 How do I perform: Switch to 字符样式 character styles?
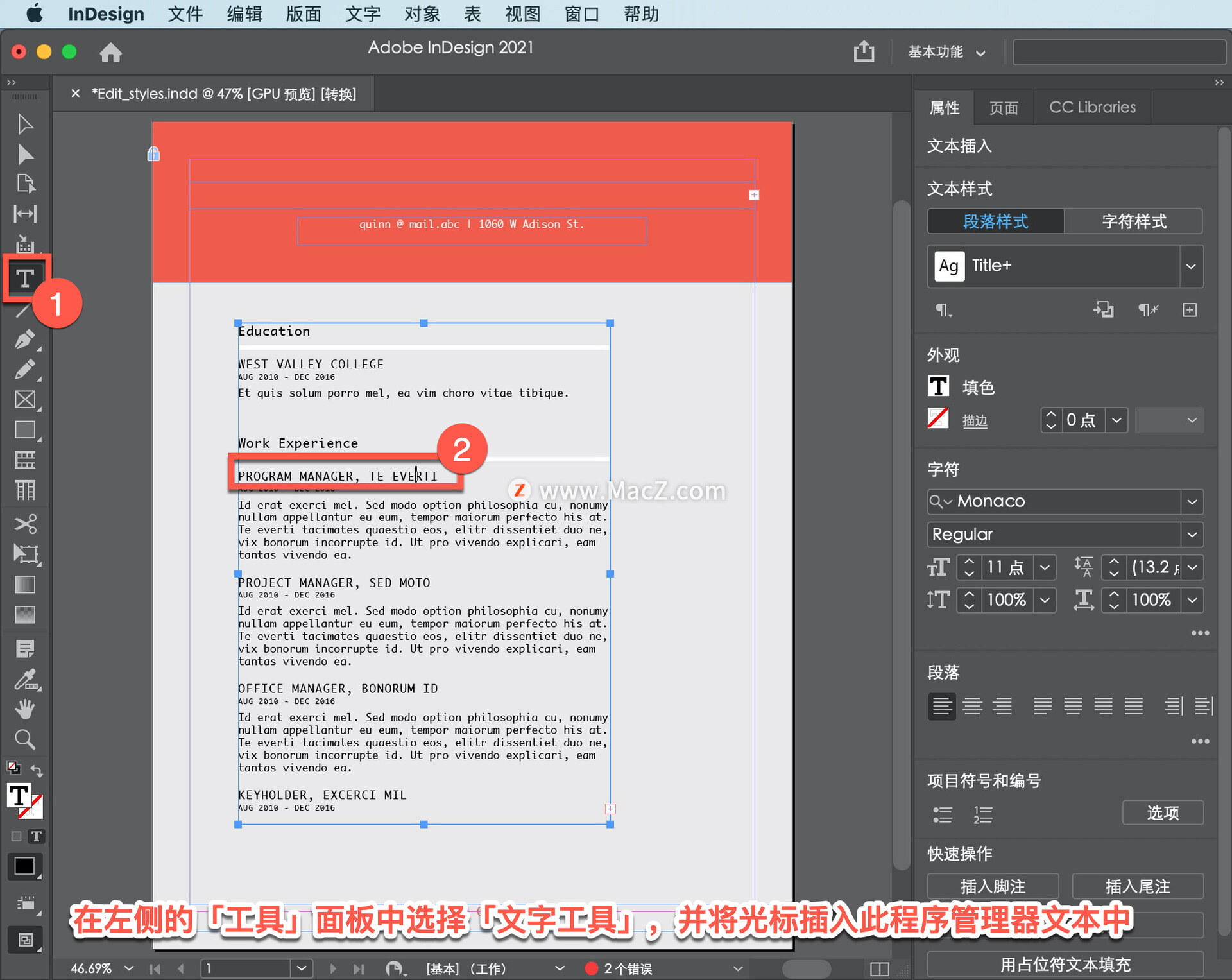1133,221
